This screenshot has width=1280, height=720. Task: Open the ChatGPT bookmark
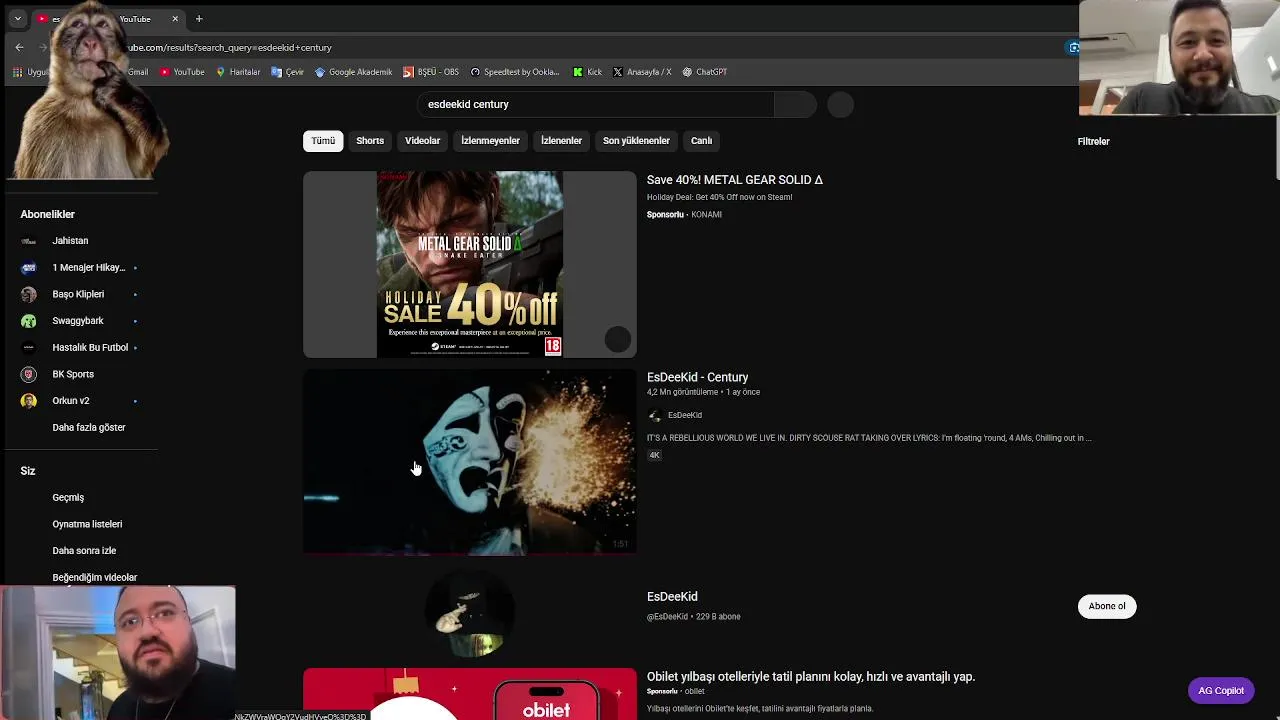[x=705, y=72]
